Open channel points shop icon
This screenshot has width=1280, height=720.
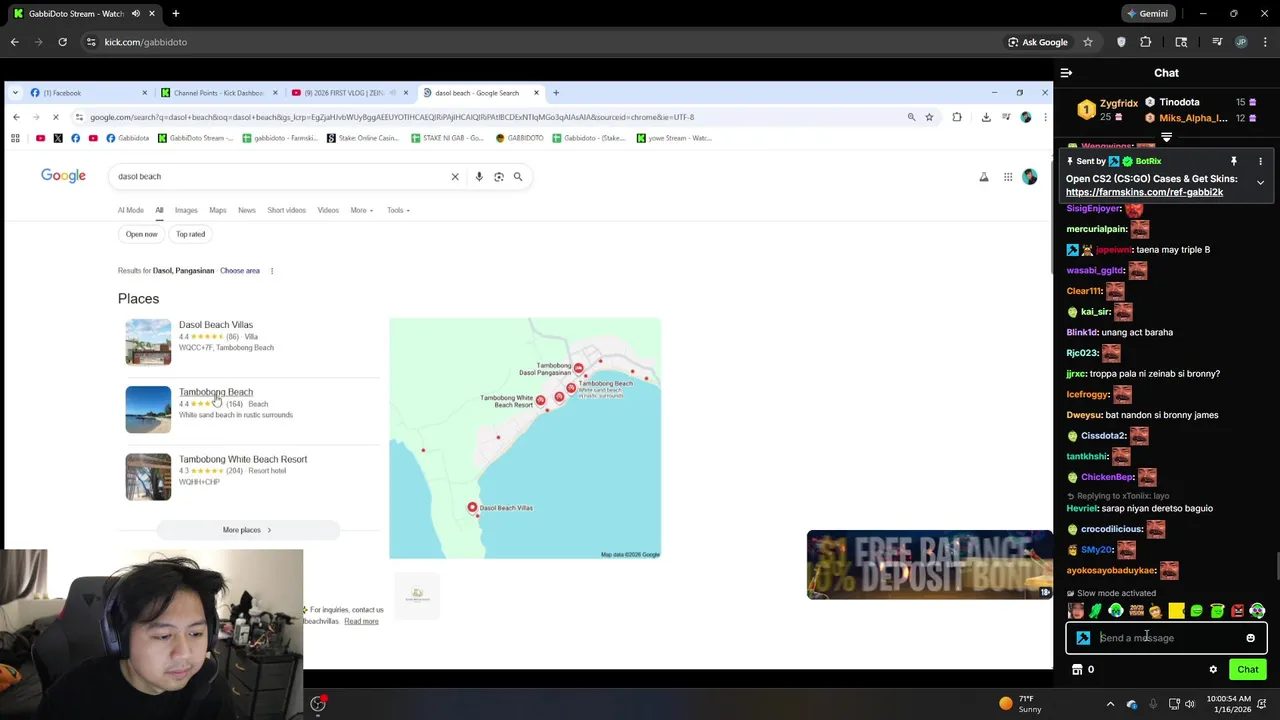tap(1077, 670)
